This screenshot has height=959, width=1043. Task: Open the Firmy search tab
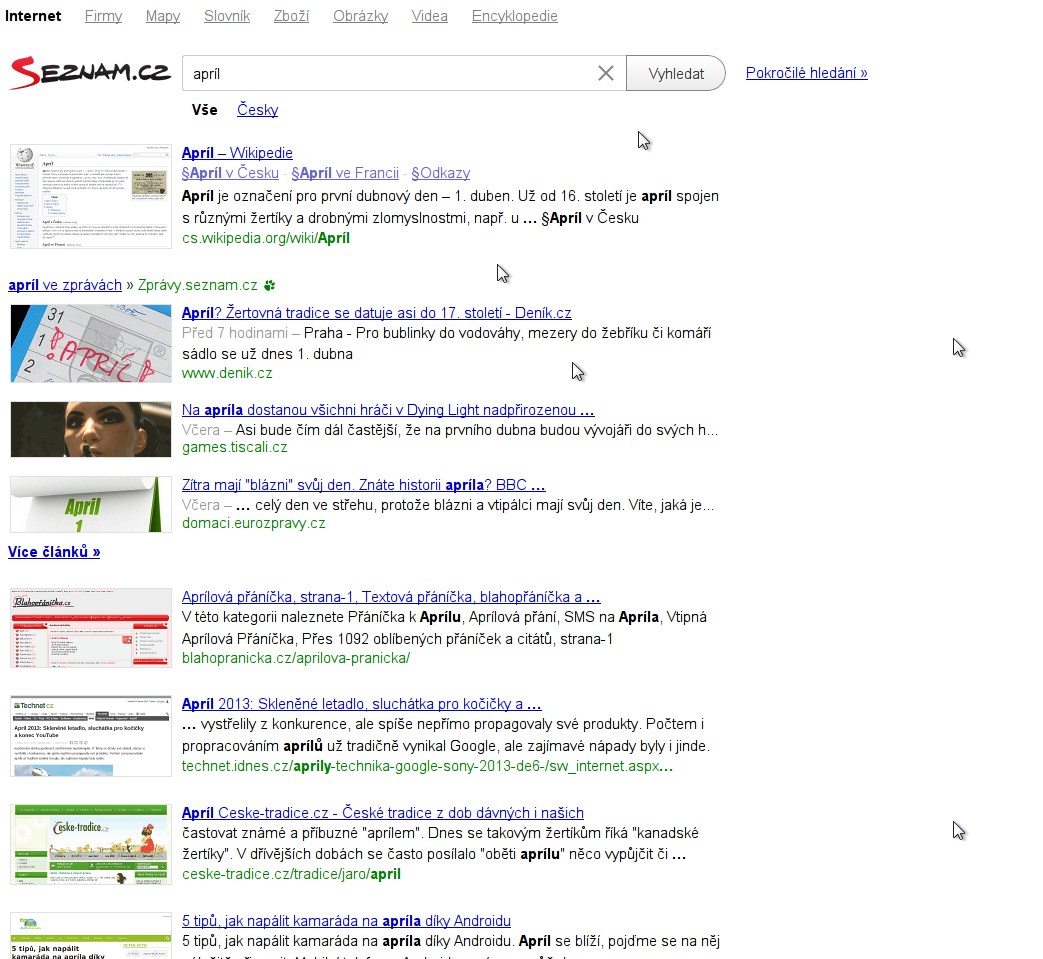103,16
